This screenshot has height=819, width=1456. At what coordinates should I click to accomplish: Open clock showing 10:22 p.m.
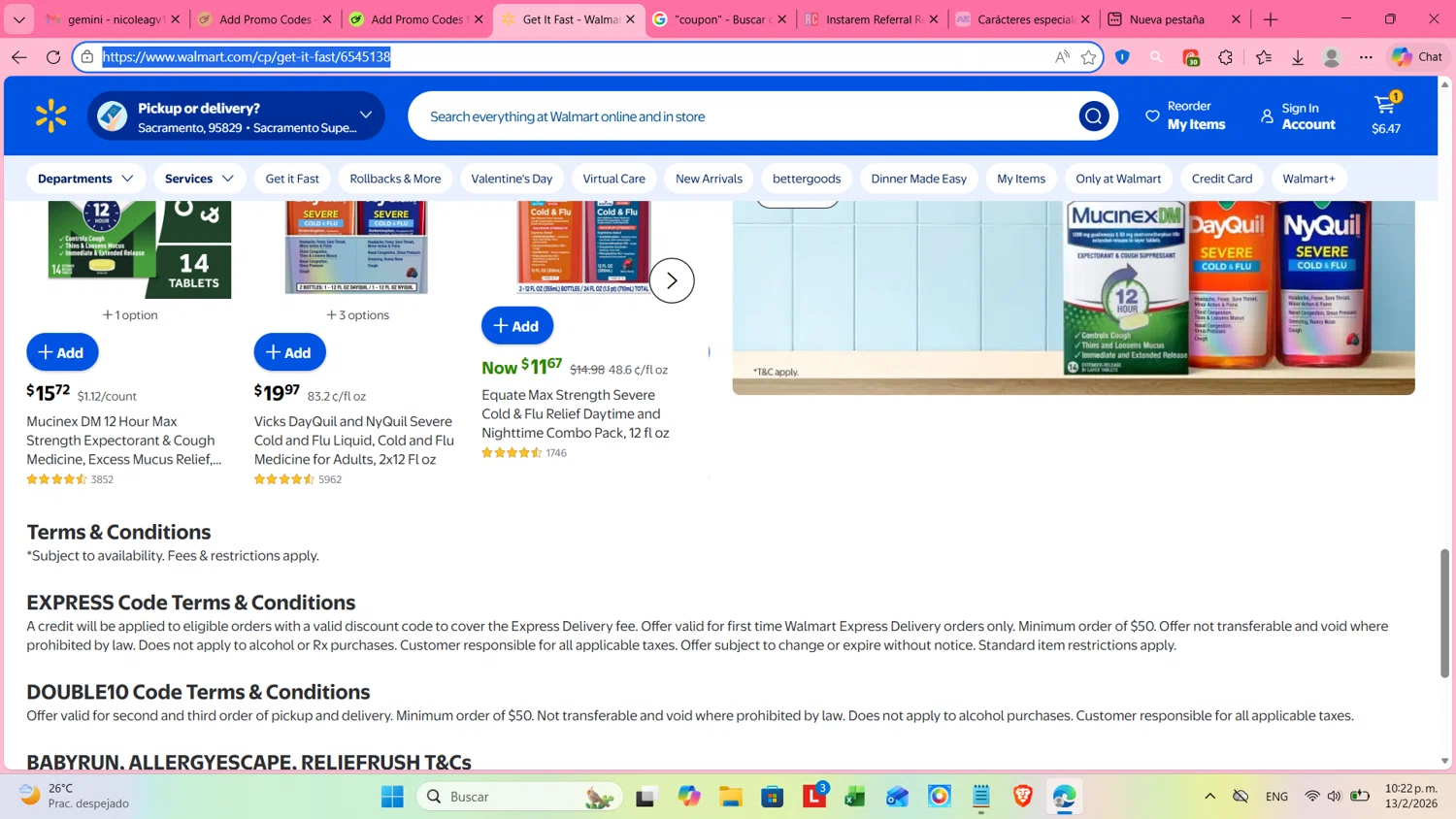1411,797
